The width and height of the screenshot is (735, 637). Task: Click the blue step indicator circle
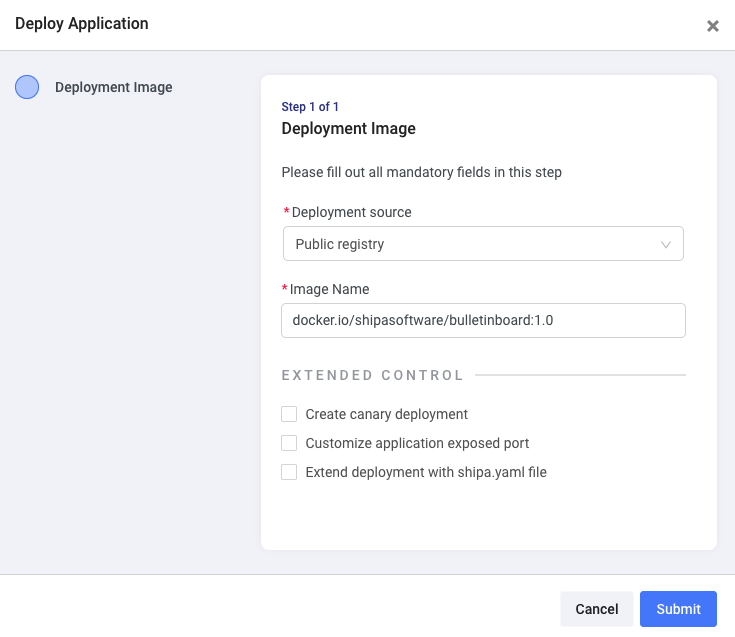pos(27,87)
